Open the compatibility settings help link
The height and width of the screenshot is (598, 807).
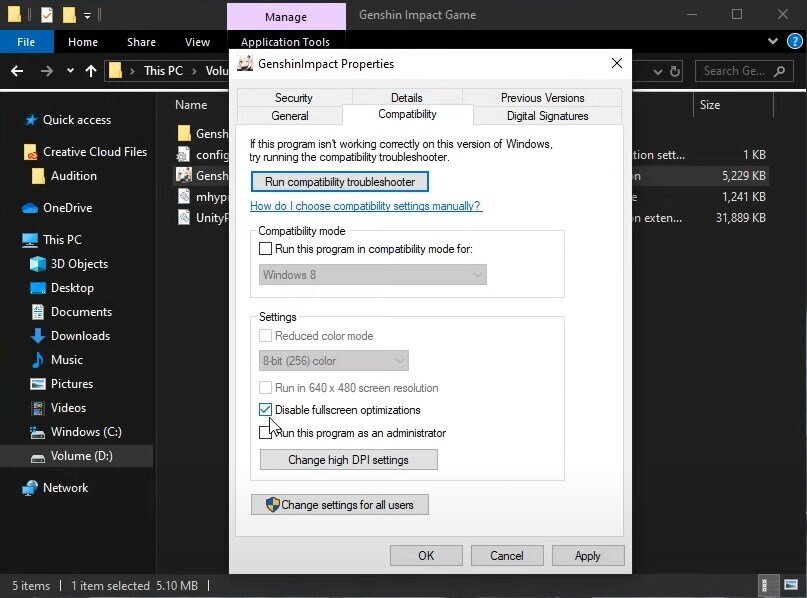point(365,206)
